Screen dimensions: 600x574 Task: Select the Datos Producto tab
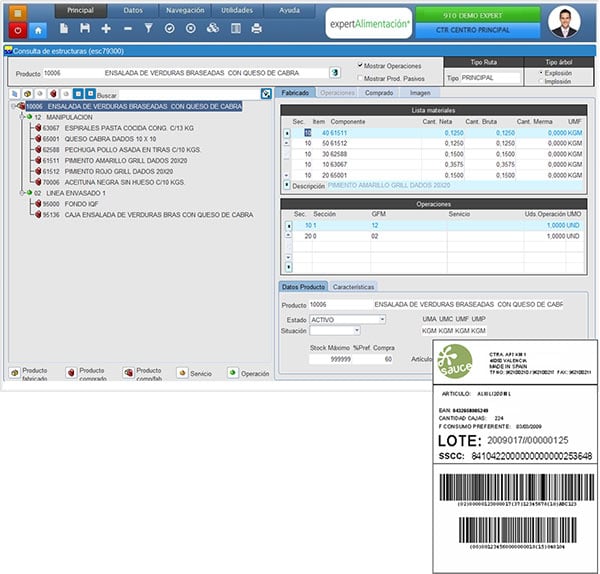pos(303,287)
